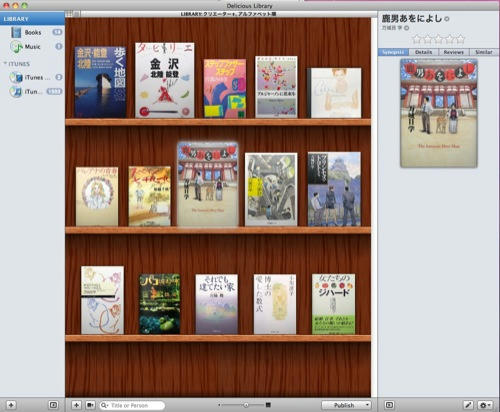Collapse the ITUNES sidebar section
This screenshot has height=412, width=500.
click(5, 63)
